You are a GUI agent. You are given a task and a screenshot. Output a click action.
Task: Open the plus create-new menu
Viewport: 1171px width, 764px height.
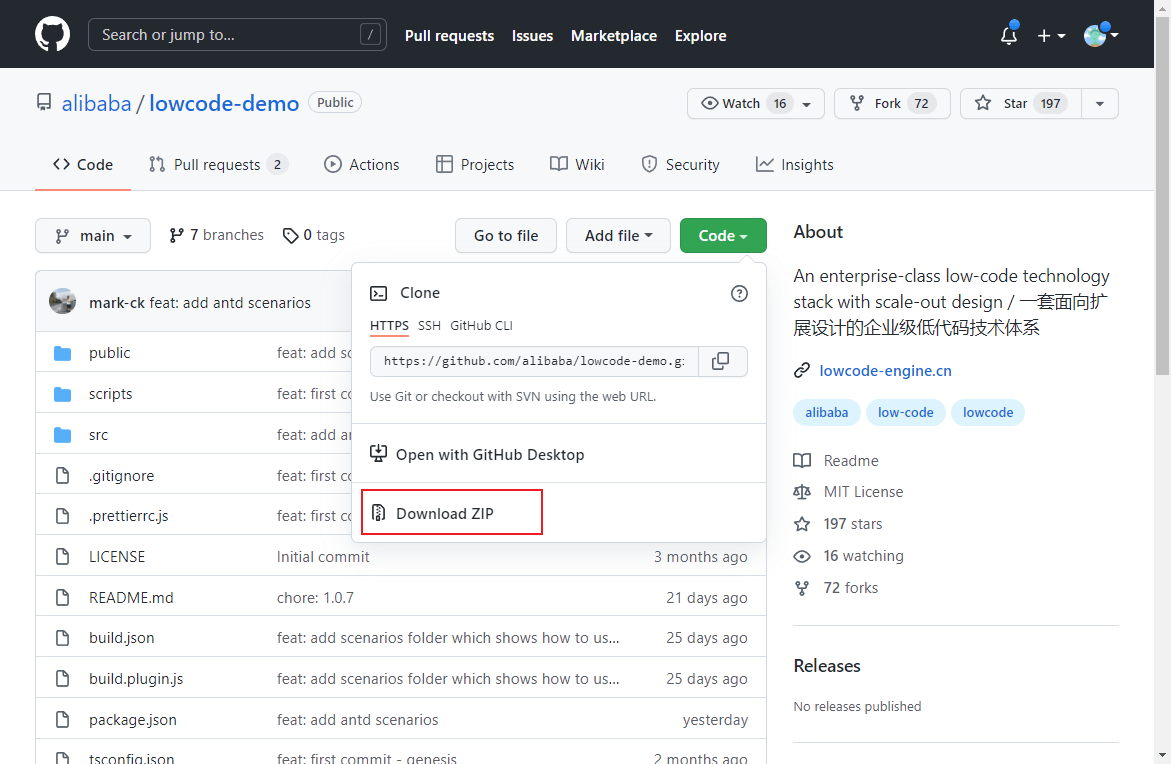(x=1051, y=35)
